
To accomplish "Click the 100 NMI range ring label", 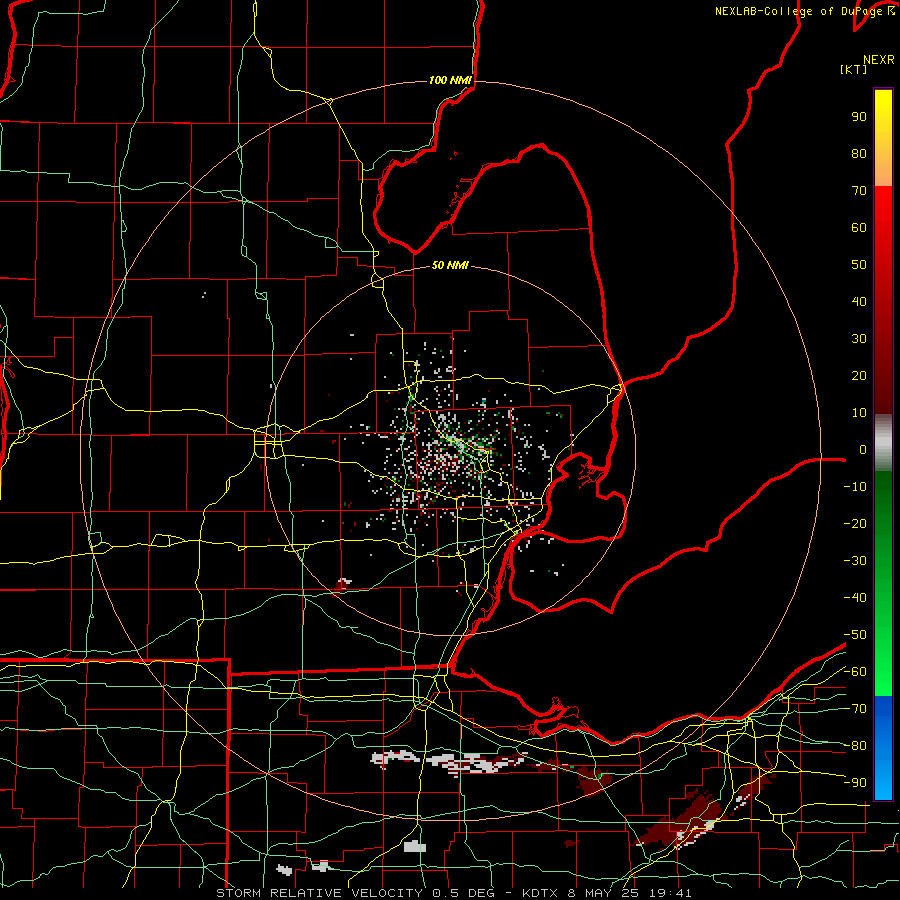I will pos(450,80).
